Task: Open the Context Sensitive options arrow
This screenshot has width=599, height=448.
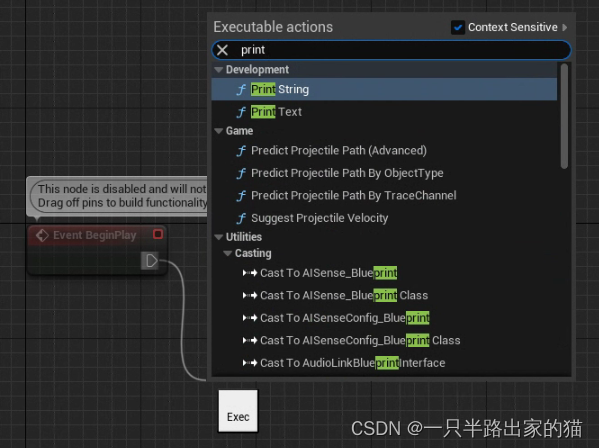Action: pyautogui.click(x=565, y=27)
